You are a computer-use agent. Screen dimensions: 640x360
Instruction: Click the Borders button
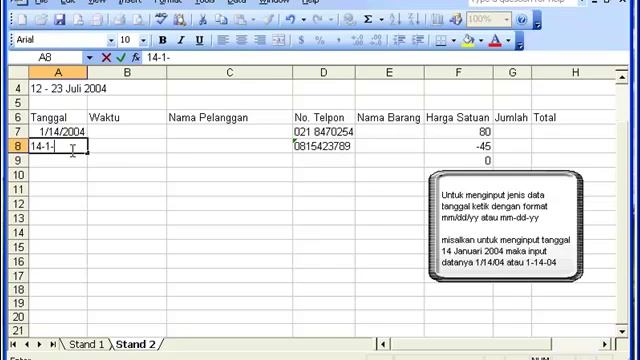click(441, 40)
